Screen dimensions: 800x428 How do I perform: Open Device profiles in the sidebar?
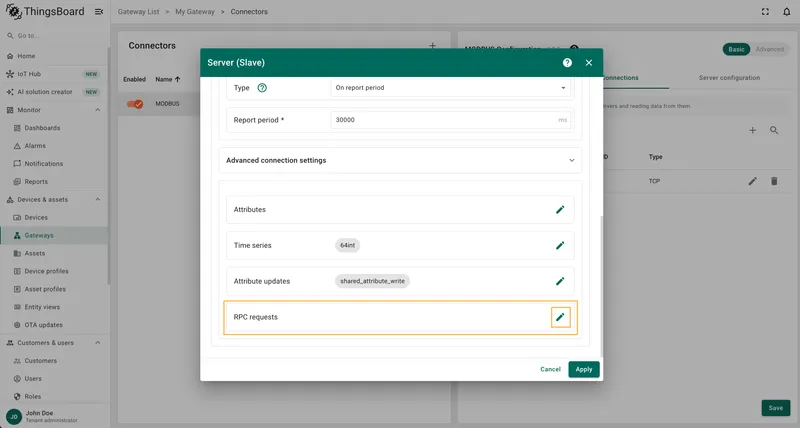pos(54,271)
